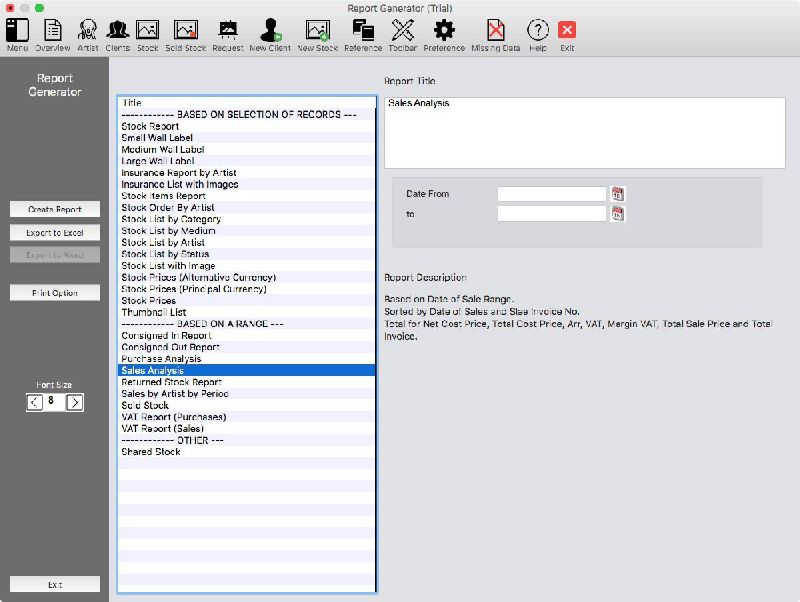Image resolution: width=800 pixels, height=602 pixels.
Task: Select Sales by Artist by Period
Action: (246, 394)
